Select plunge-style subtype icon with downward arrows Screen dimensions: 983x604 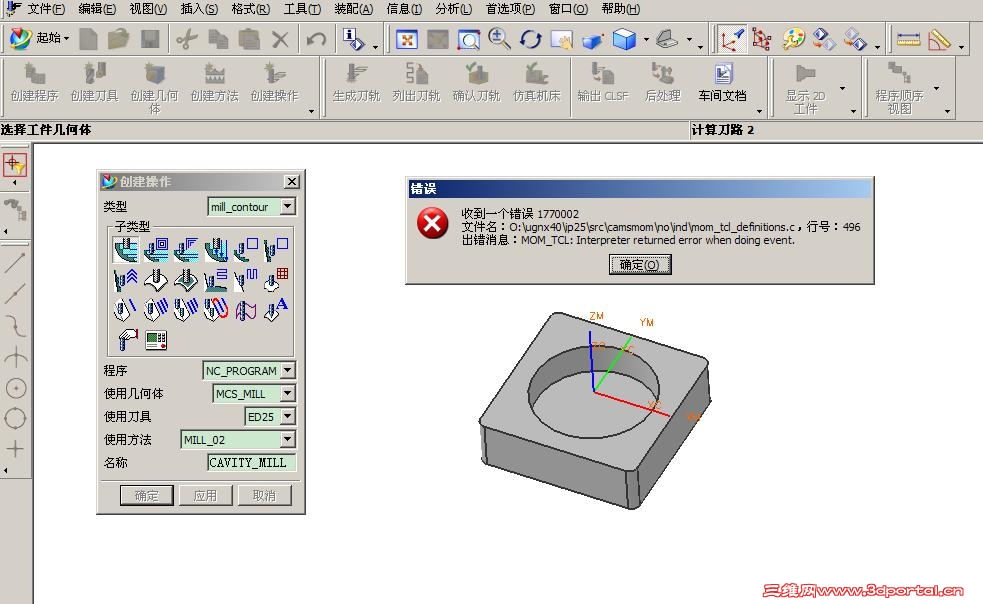pyautogui.click(x=216, y=250)
